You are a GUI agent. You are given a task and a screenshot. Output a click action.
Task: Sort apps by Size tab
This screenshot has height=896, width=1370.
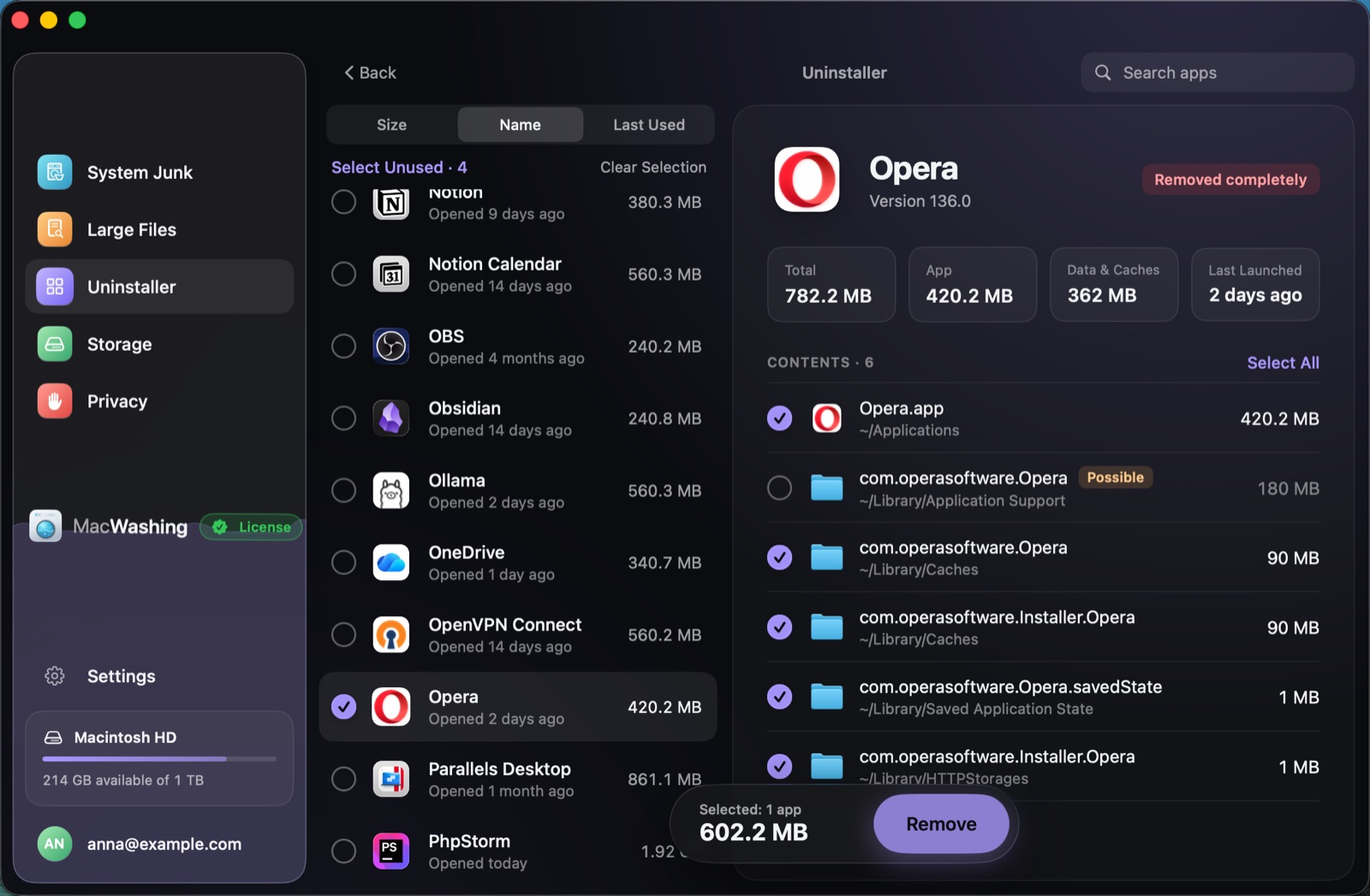tap(392, 125)
